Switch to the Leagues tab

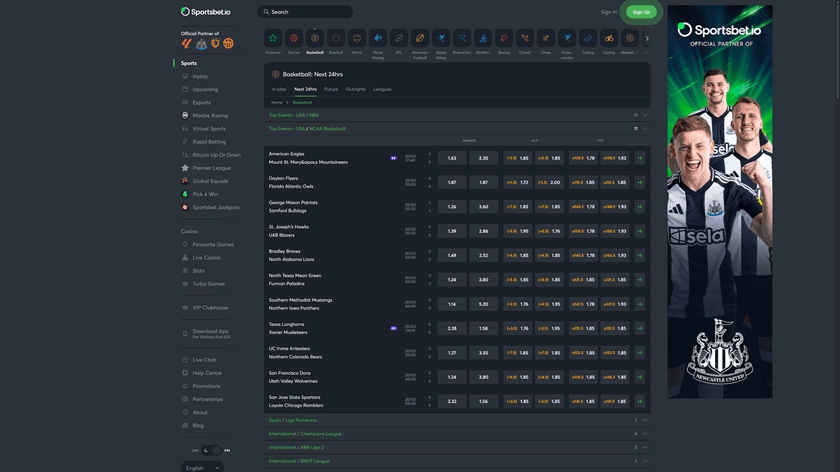[382, 89]
